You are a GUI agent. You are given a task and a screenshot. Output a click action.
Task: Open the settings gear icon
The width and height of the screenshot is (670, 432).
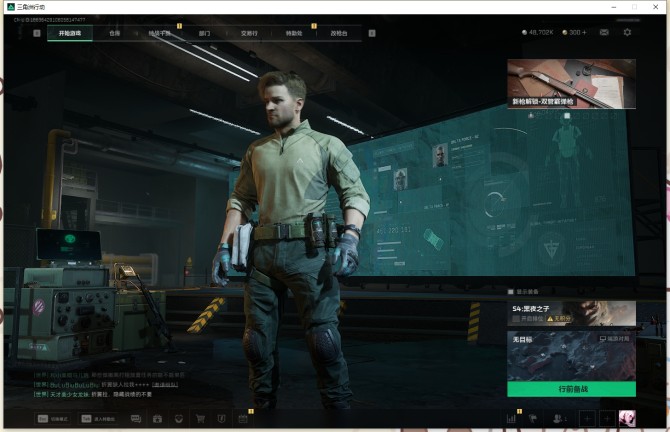click(627, 32)
